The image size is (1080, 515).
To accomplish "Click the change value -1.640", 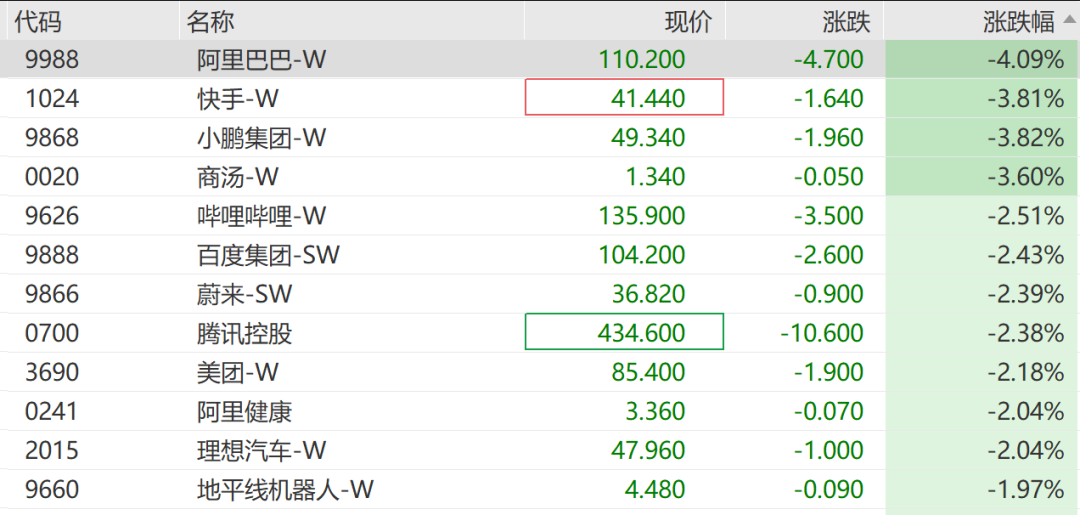I will click(829, 99).
